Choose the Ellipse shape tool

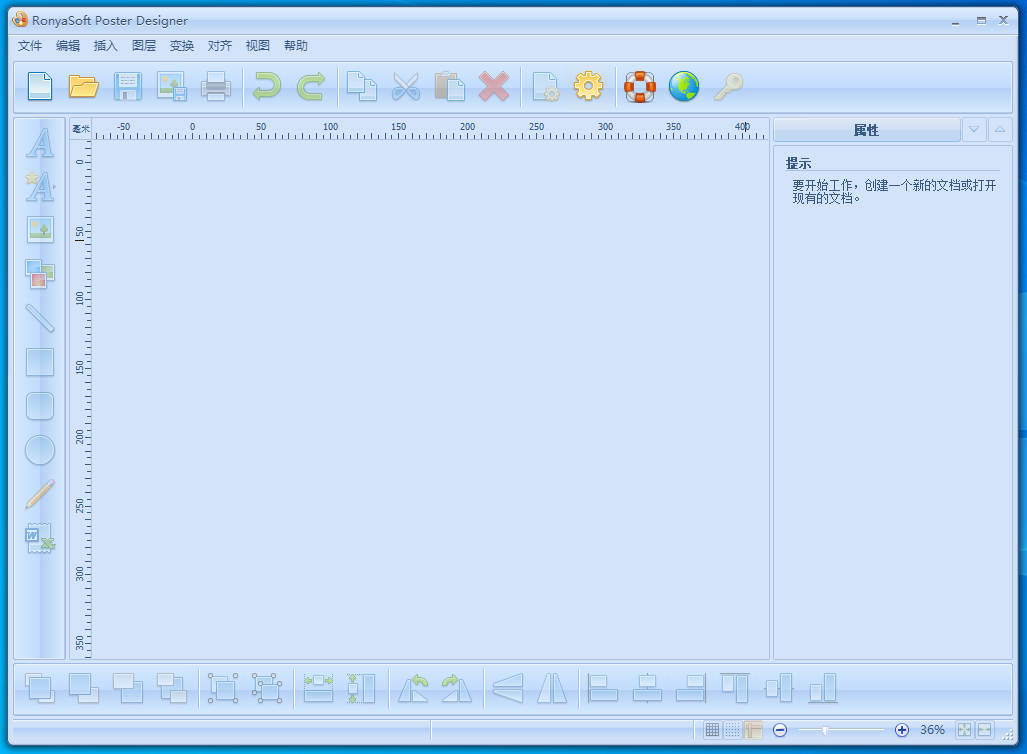[x=40, y=450]
